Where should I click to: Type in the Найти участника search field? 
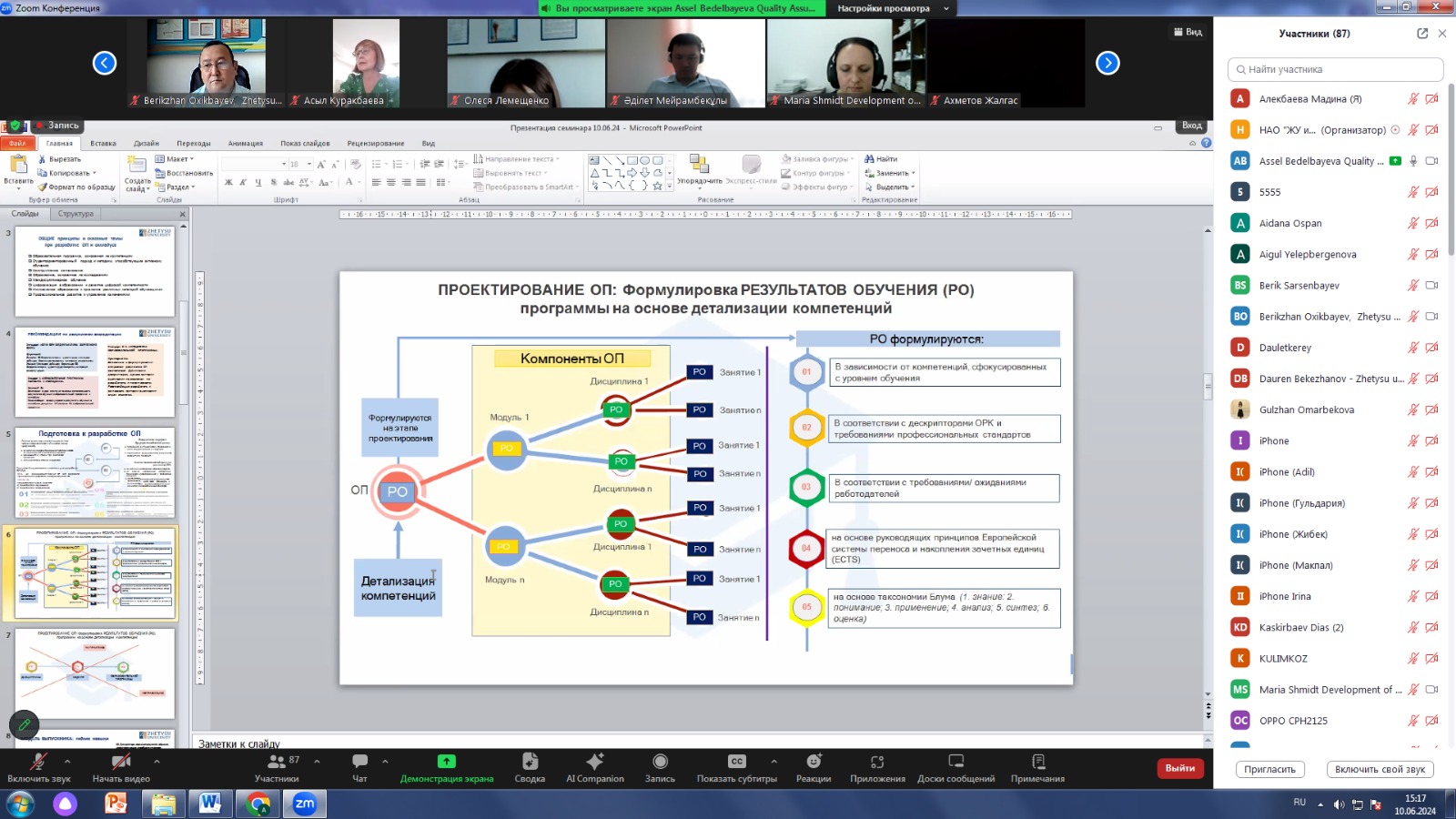coord(1338,69)
